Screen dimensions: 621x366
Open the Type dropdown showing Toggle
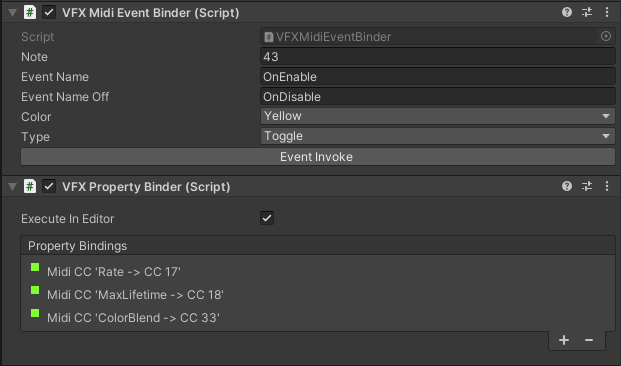coord(438,136)
